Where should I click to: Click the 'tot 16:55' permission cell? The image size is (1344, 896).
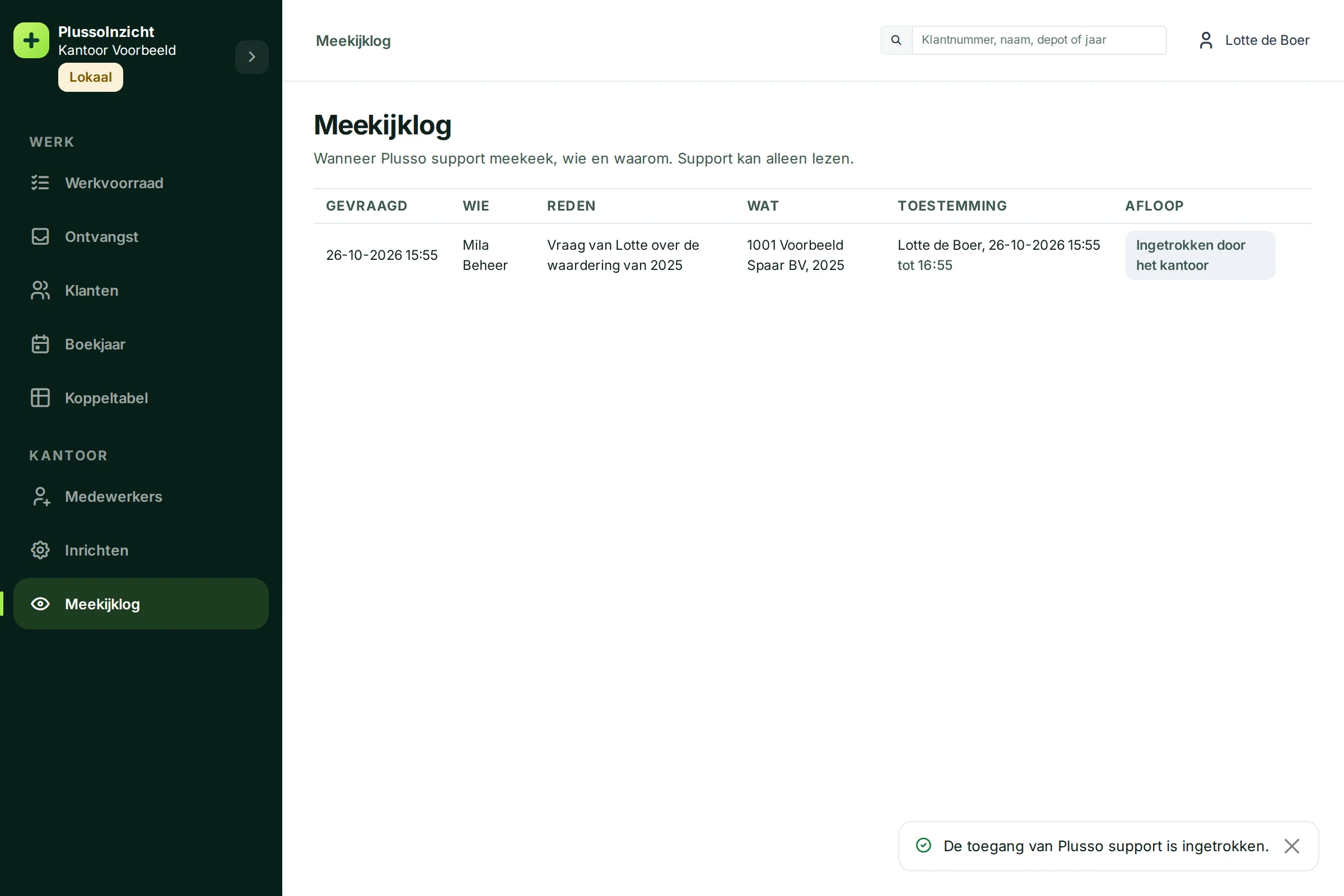click(x=925, y=265)
